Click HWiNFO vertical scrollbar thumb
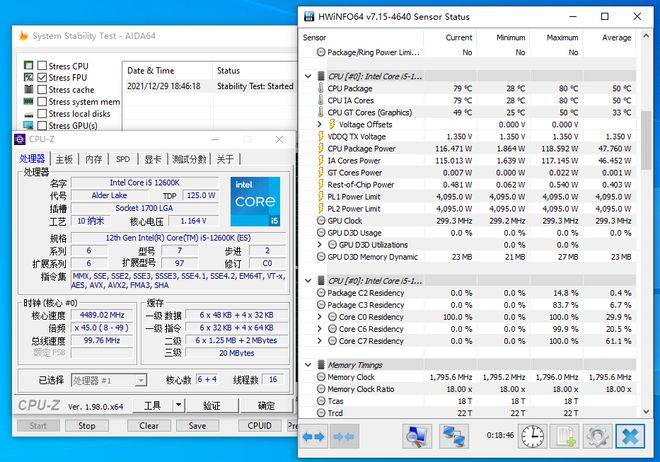The image size is (660, 462). (x=646, y=140)
